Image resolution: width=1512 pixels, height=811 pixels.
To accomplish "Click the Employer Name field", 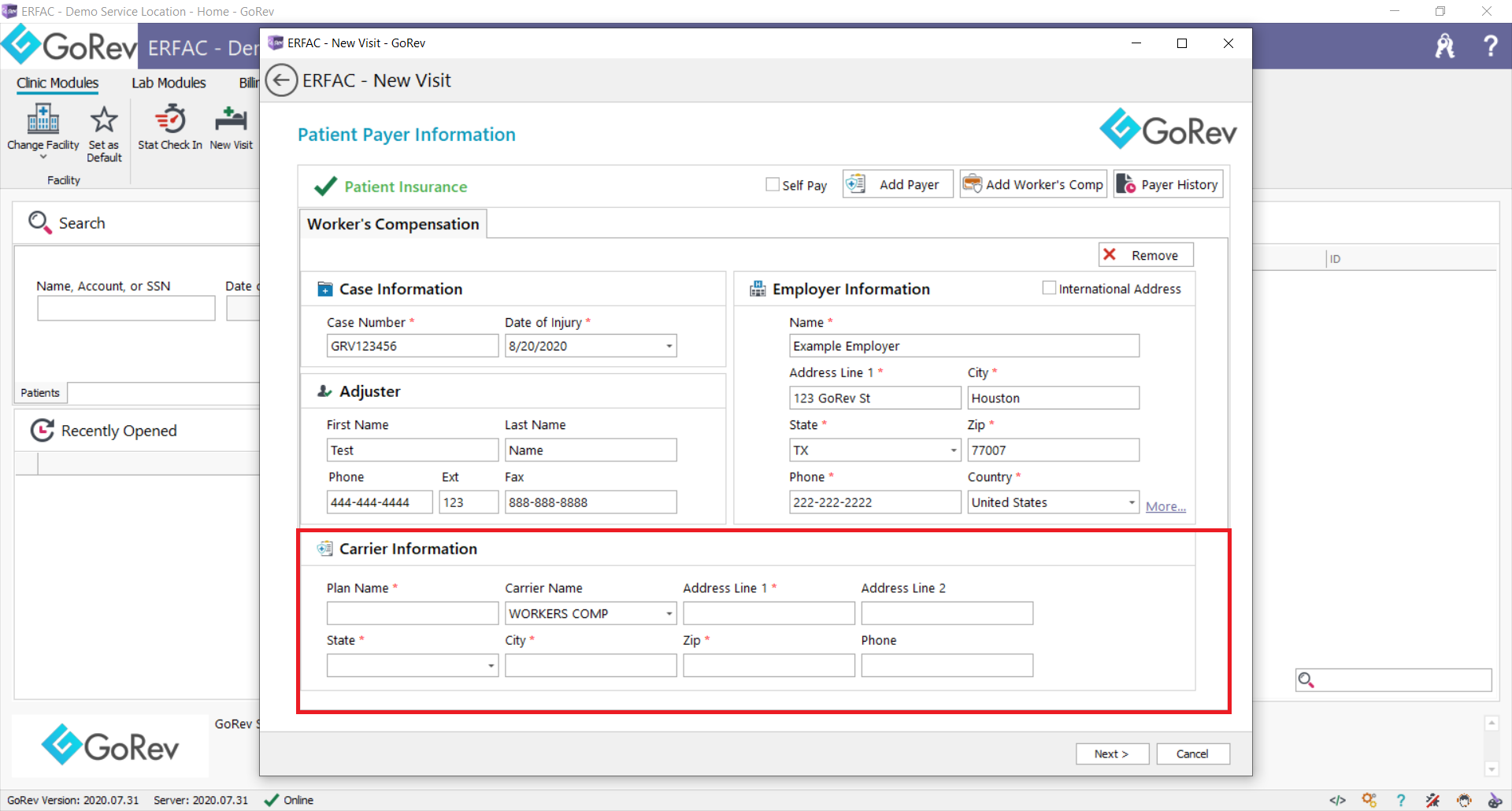I will (964, 346).
